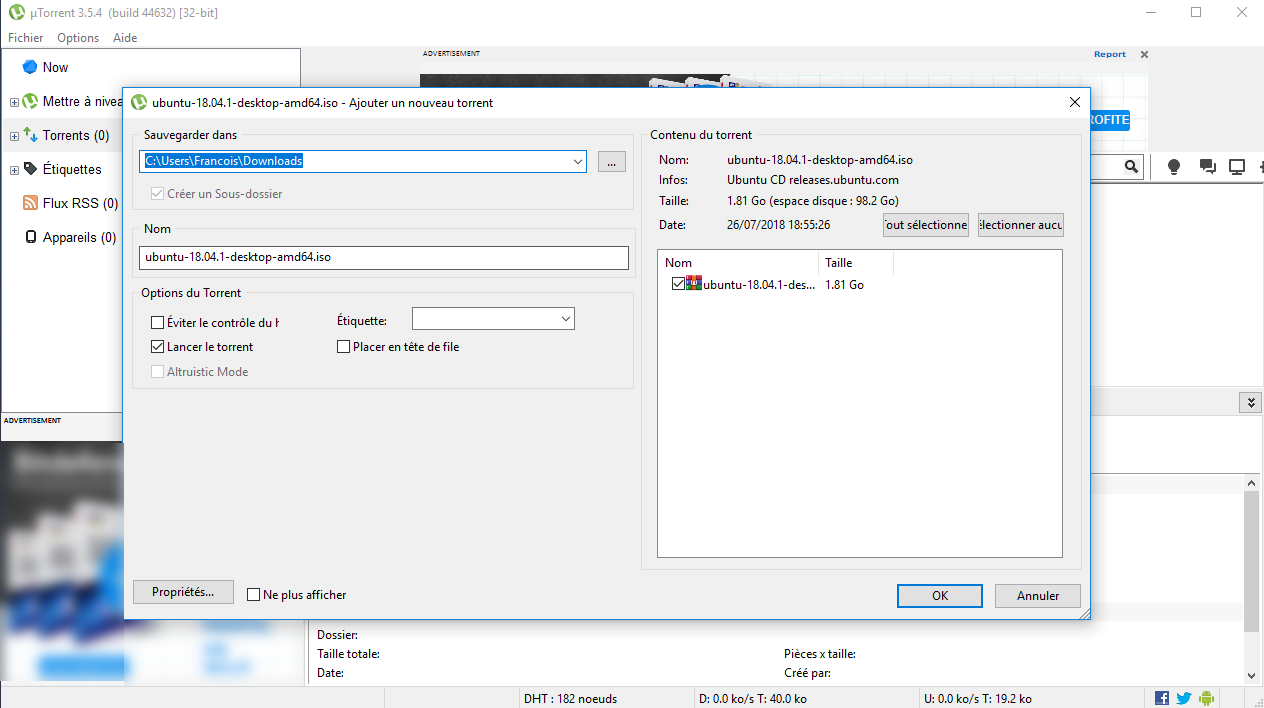The image size is (1264, 708).
Task: Click the search magnifier icon
Action: 1131,167
